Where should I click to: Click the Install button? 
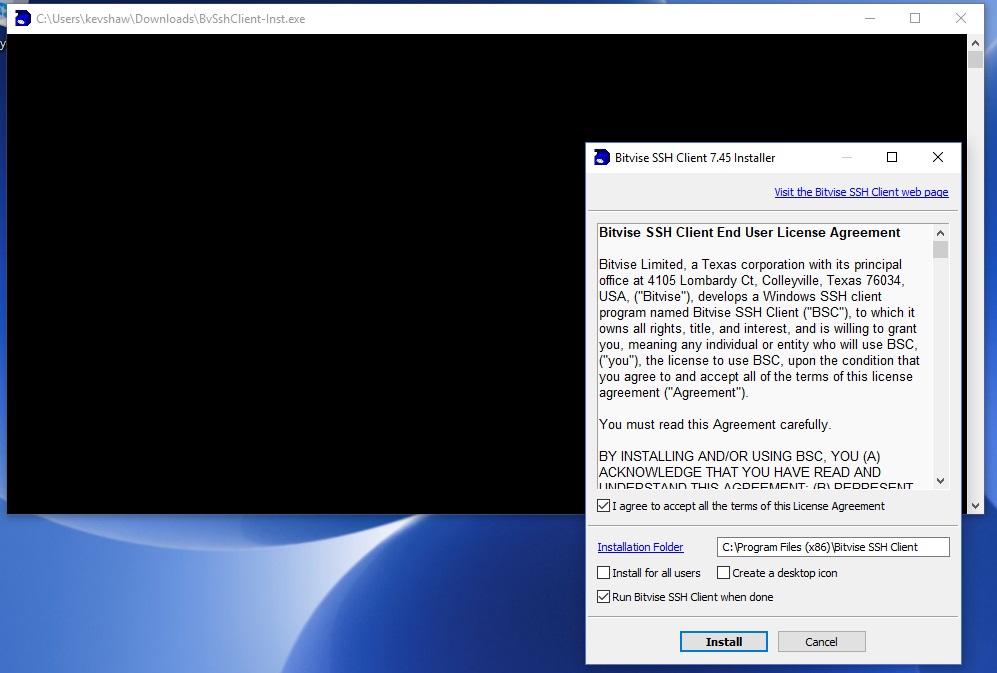723,641
